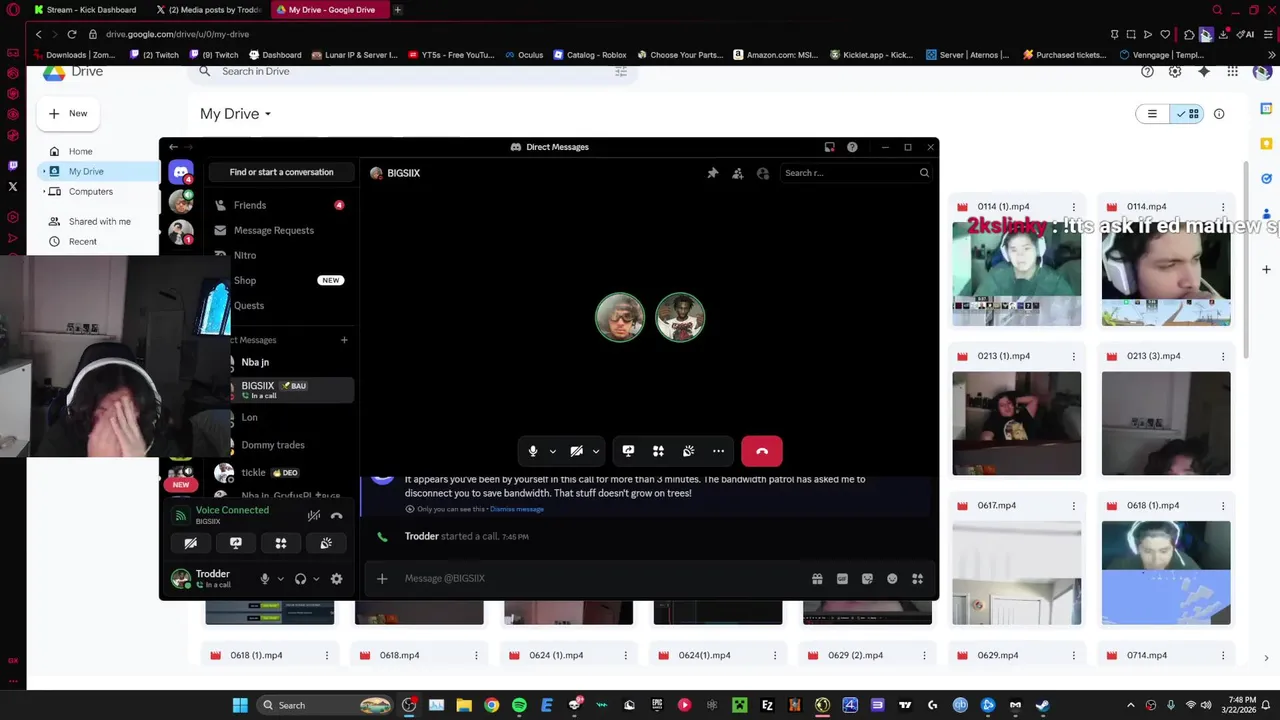
Task: Open the apps launcher in the message bar
Action: tap(917, 578)
